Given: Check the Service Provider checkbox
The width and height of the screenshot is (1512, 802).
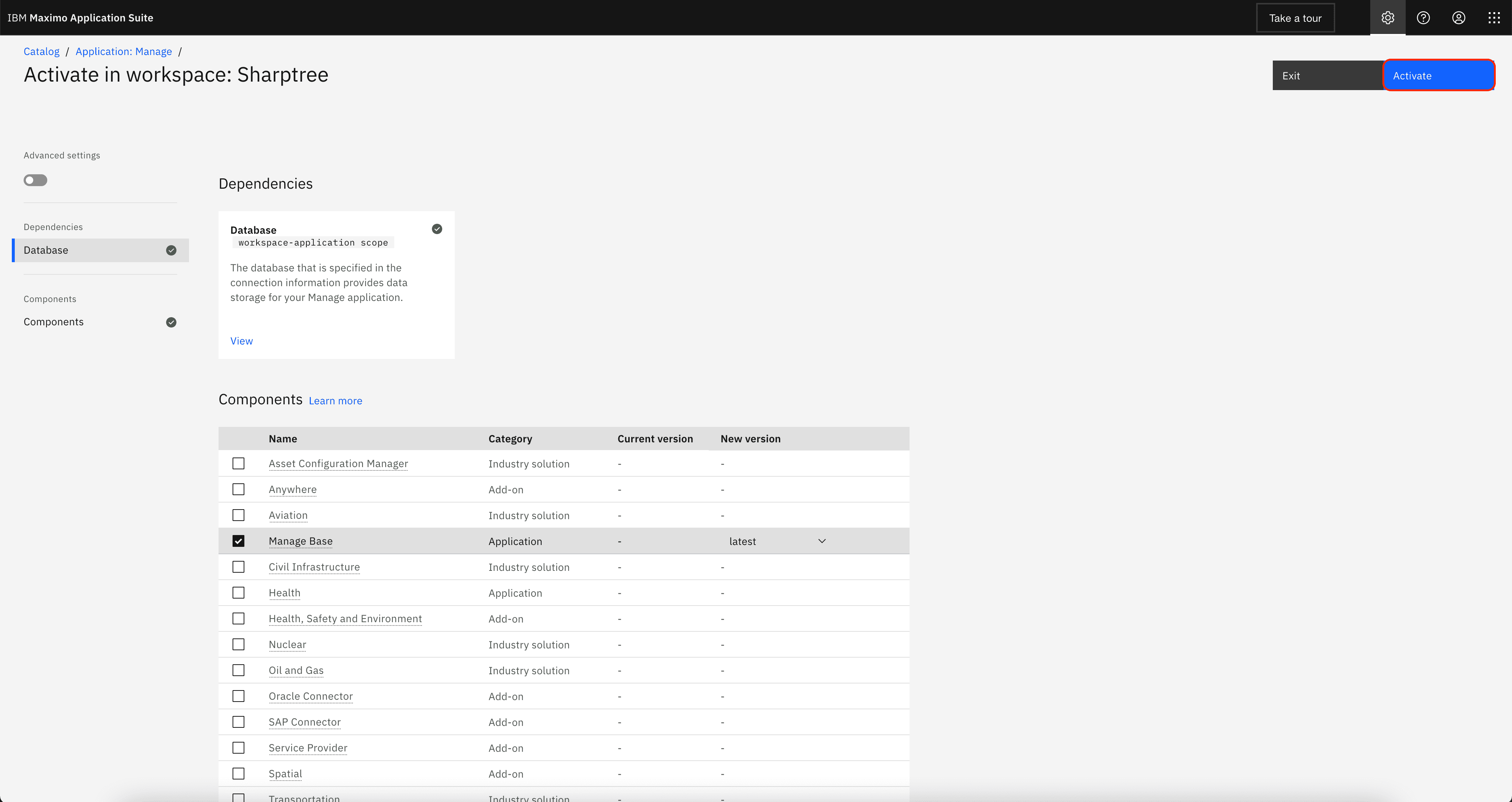Looking at the screenshot, I should [238, 748].
